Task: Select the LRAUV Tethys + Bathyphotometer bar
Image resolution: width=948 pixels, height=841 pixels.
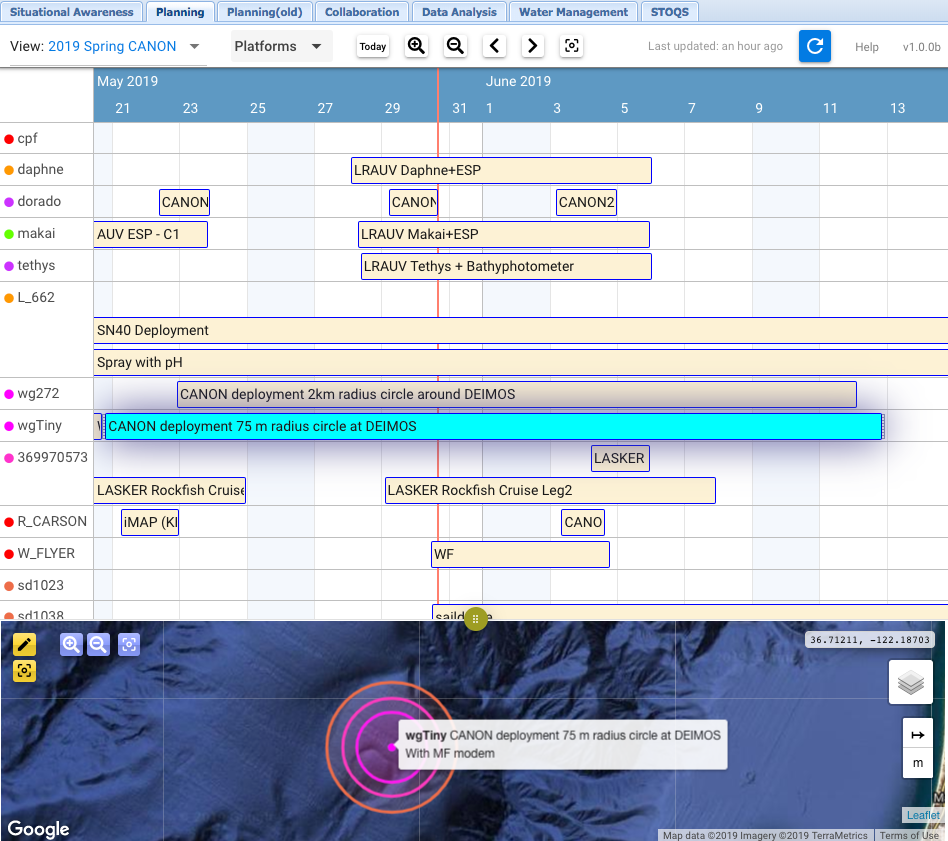Action: click(506, 266)
